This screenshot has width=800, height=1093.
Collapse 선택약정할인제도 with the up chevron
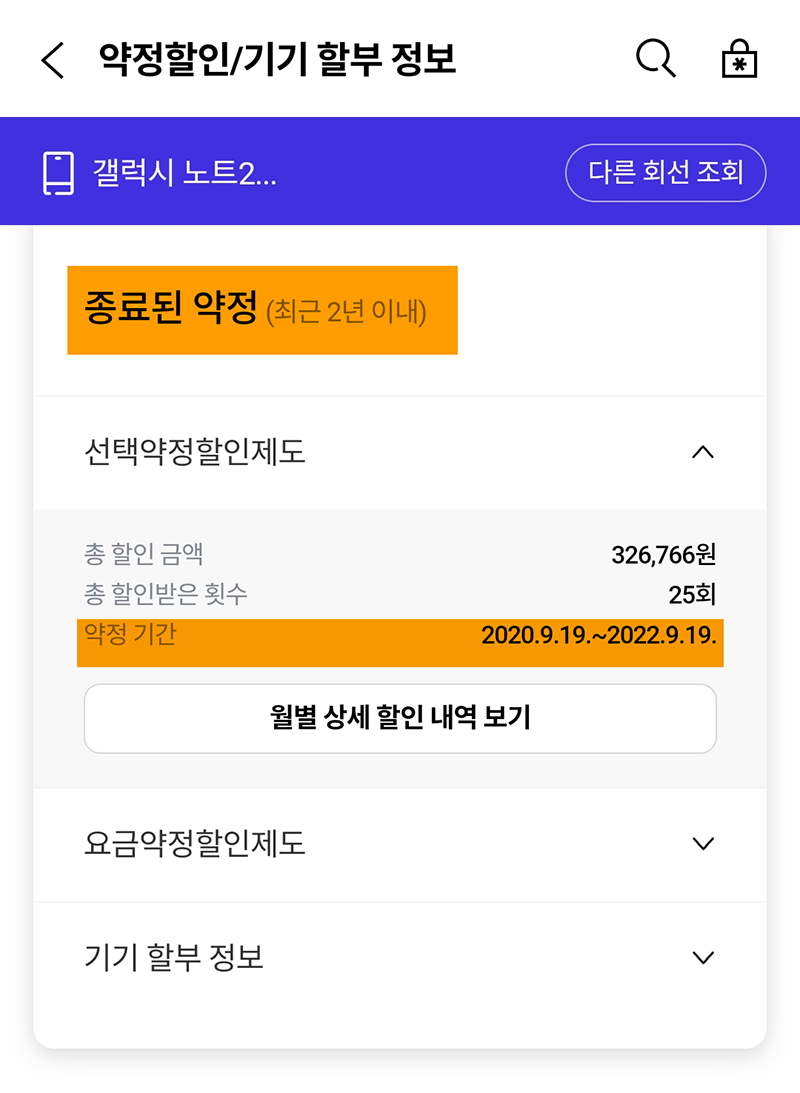703,452
